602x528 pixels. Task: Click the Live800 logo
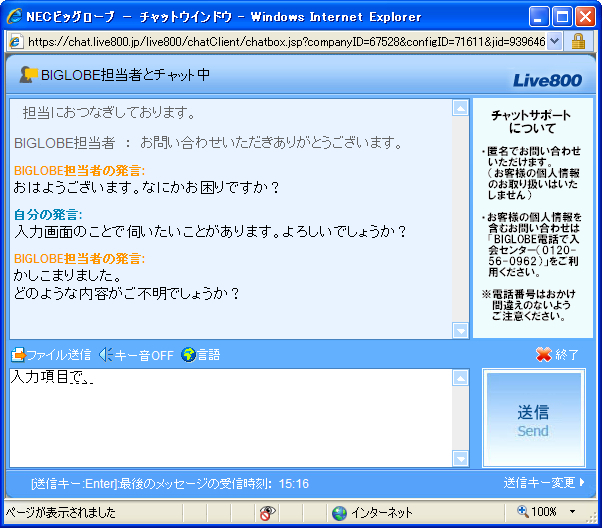point(547,80)
